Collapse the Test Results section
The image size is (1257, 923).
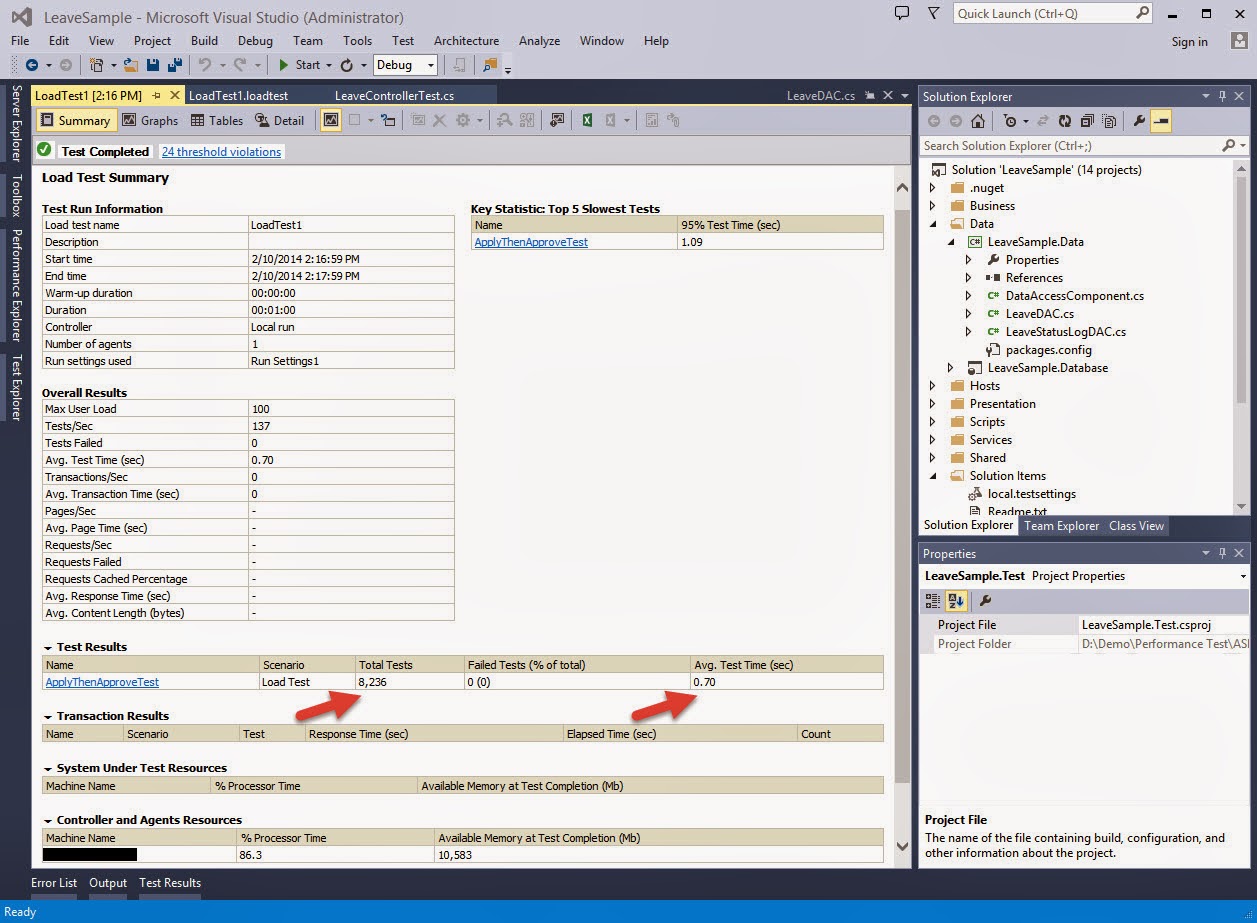click(48, 648)
